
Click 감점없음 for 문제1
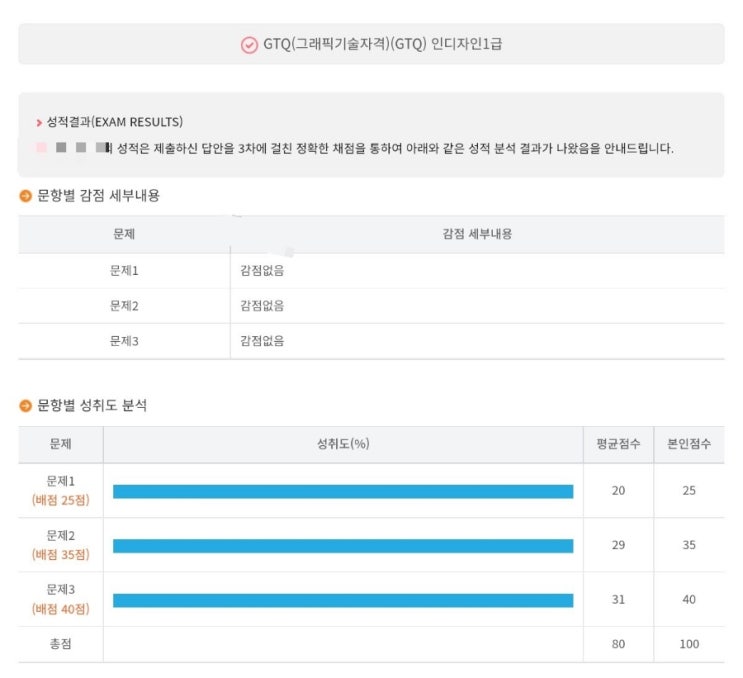[x=262, y=271]
